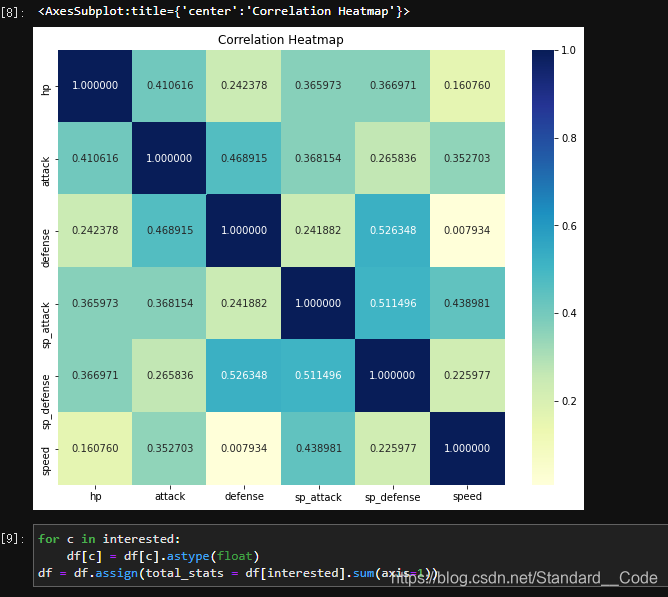
Task: Select the AxesSubplot output text line
Action: click(224, 11)
